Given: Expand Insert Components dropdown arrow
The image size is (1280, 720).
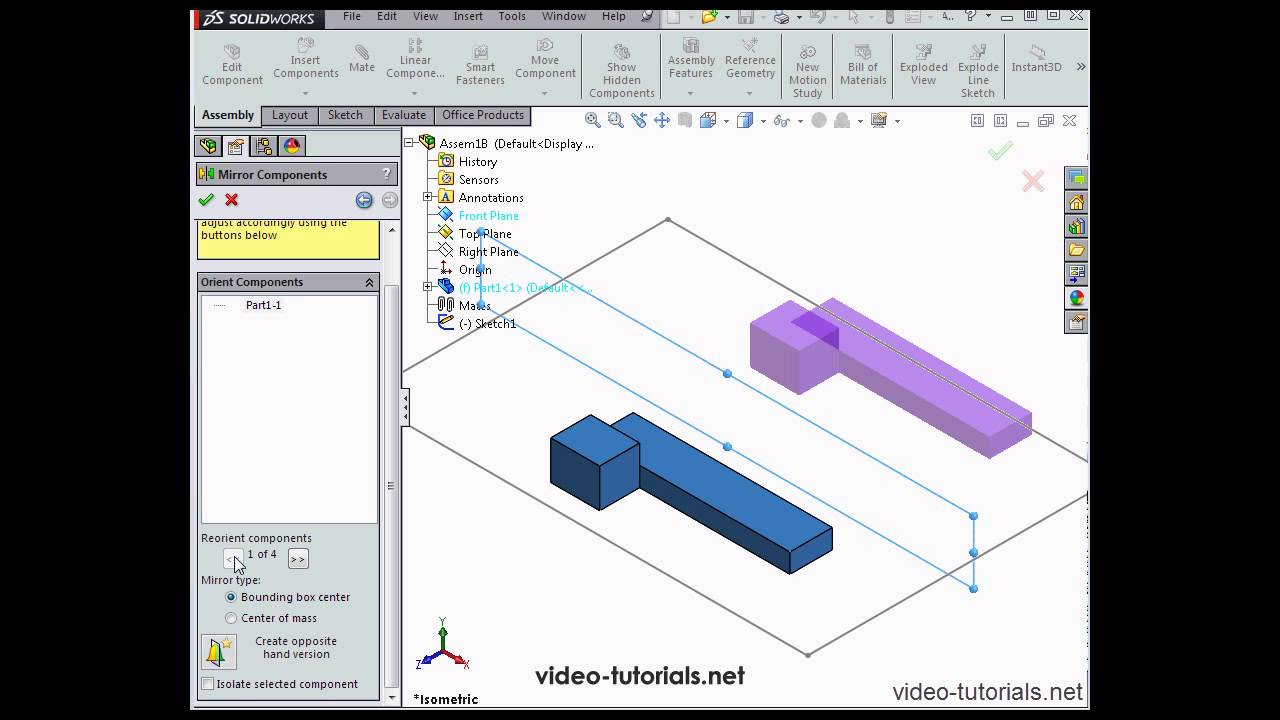Looking at the screenshot, I should click(x=305, y=93).
